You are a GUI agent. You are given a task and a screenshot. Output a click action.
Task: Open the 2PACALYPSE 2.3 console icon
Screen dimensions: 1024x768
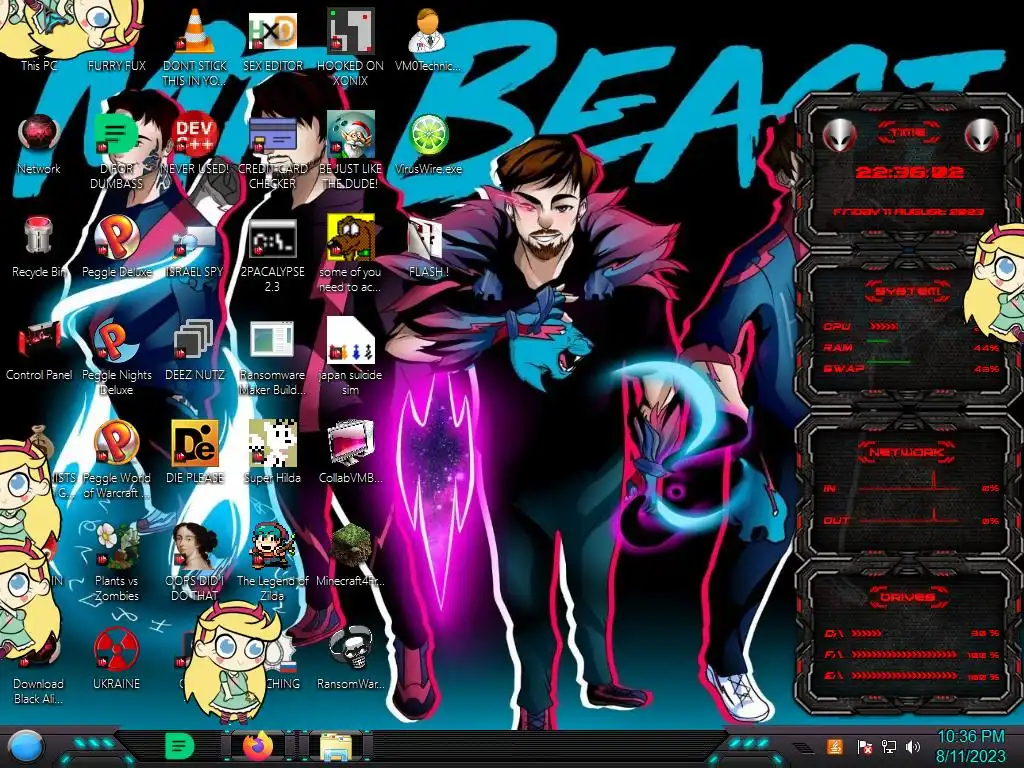[272, 238]
